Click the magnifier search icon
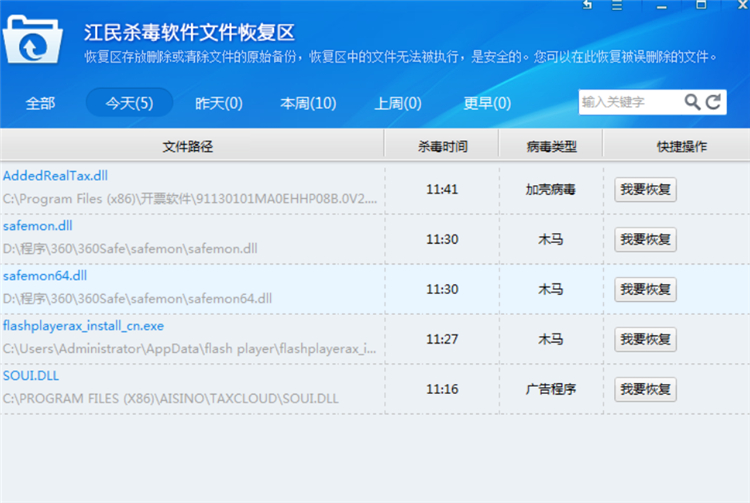The width and height of the screenshot is (750, 503). click(692, 102)
